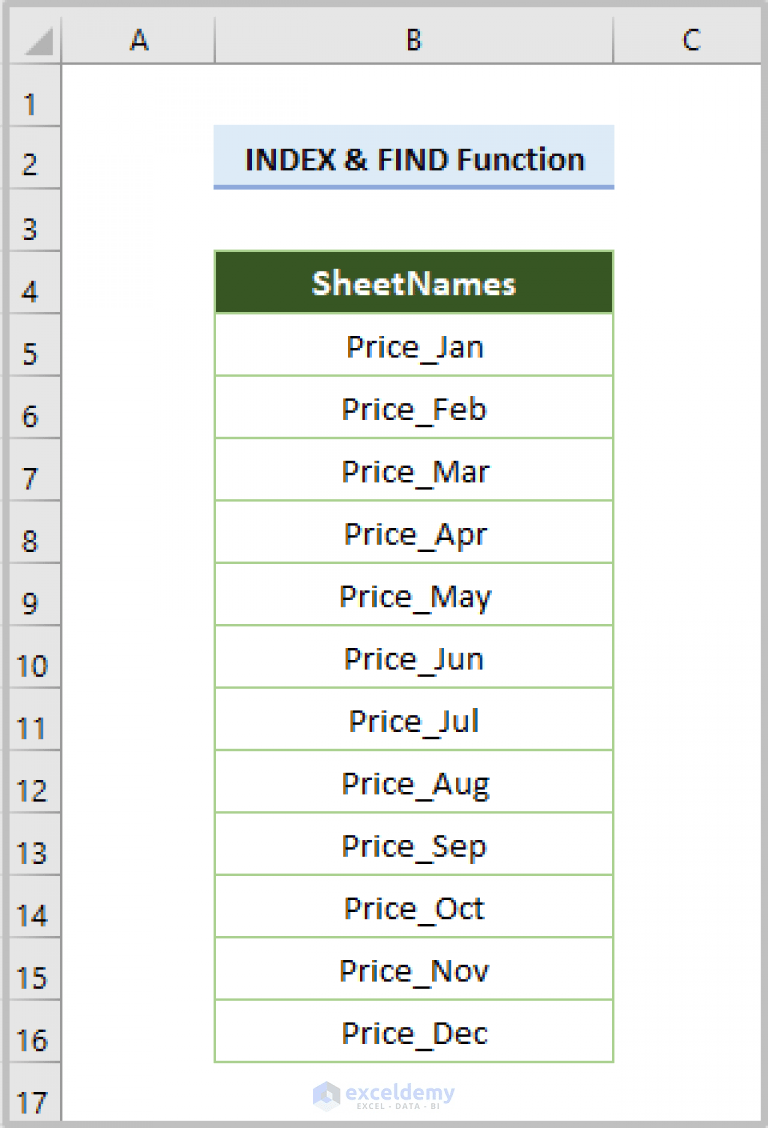Select the Price_Dec cell
Screen dimensions: 768x1128
(413, 1032)
